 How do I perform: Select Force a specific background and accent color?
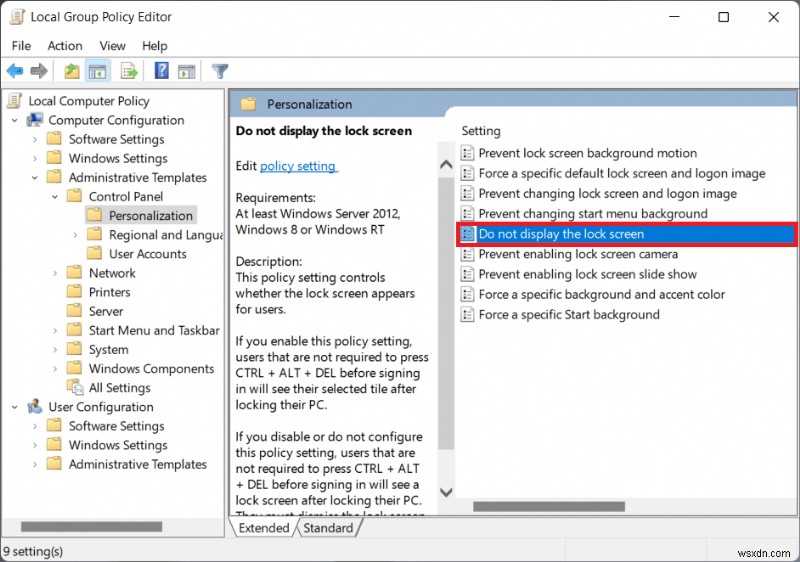[602, 294]
